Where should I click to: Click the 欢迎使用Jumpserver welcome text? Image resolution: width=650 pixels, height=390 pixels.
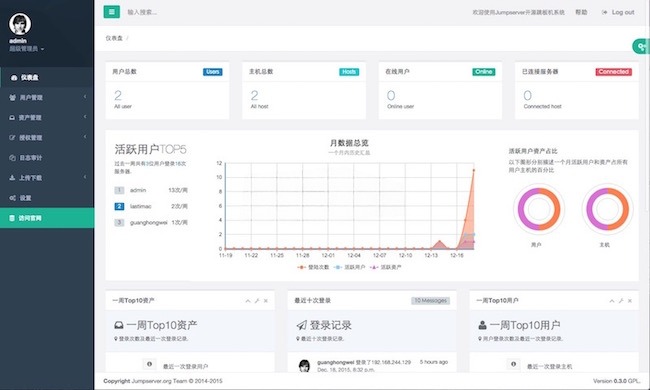[x=518, y=12]
